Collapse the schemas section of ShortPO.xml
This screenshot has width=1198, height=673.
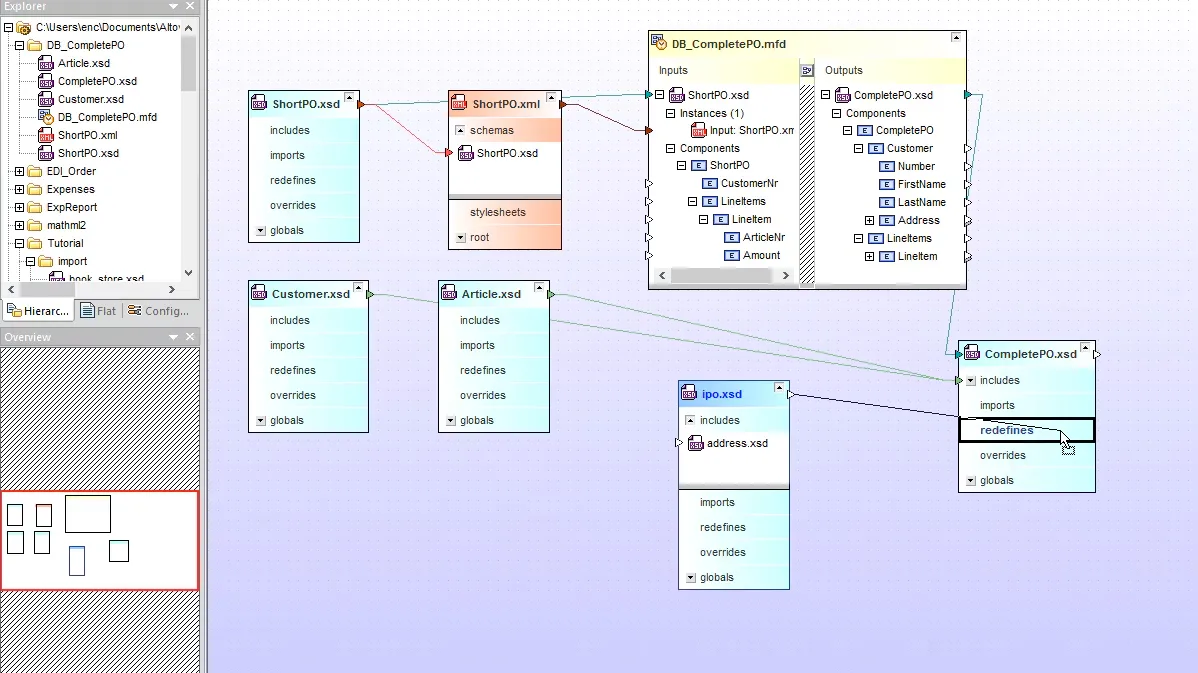[x=460, y=131]
